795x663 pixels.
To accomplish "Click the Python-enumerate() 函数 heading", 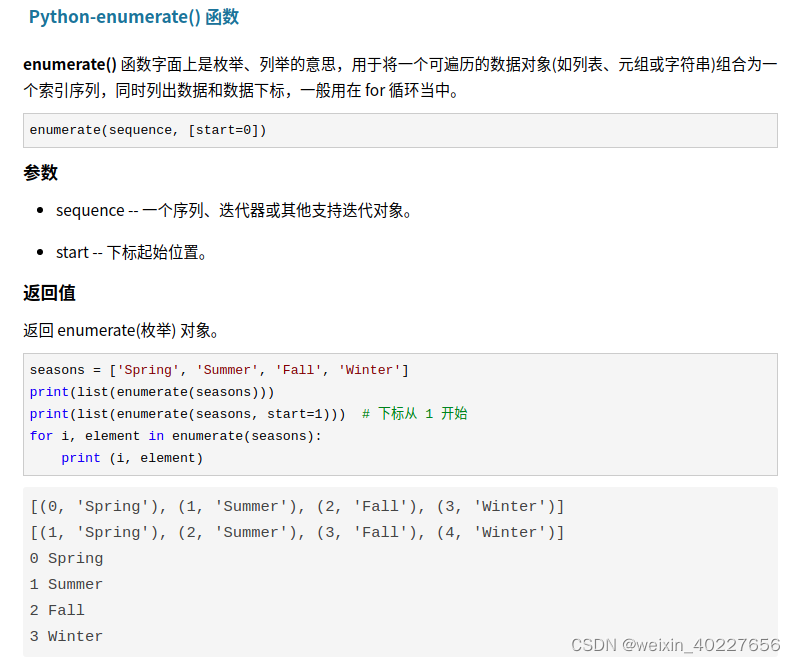I will click(134, 17).
